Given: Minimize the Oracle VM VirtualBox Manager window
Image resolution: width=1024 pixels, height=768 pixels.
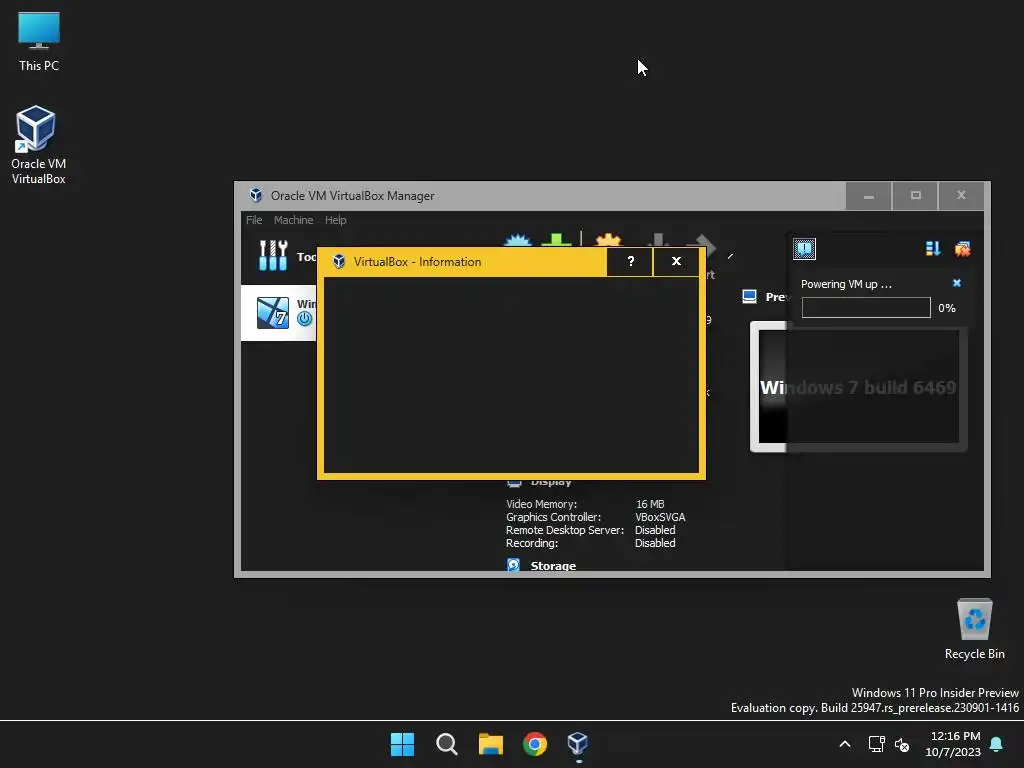Looking at the screenshot, I should [x=869, y=196].
